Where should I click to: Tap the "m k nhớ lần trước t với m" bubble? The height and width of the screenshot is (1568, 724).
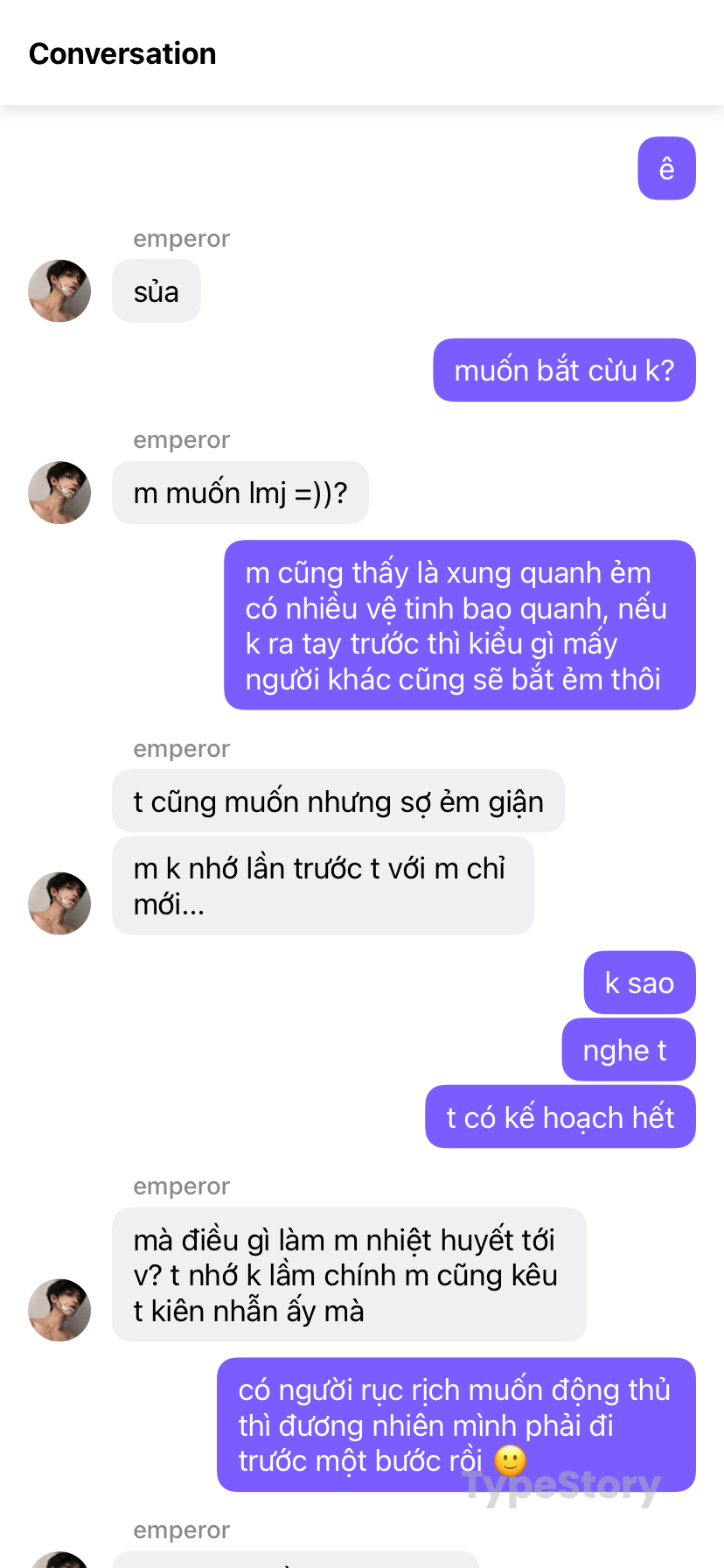coord(323,885)
